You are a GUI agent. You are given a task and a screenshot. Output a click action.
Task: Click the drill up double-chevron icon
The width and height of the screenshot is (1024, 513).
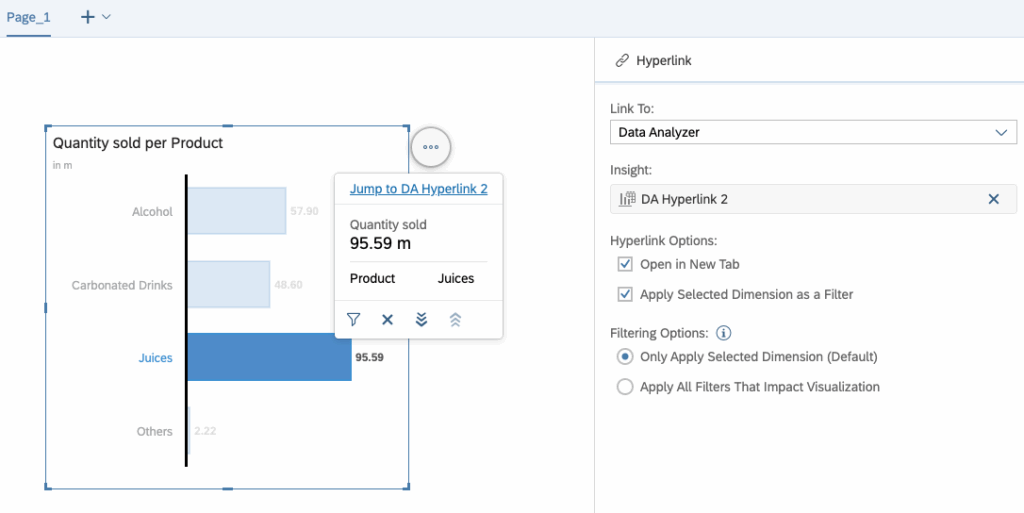point(455,319)
